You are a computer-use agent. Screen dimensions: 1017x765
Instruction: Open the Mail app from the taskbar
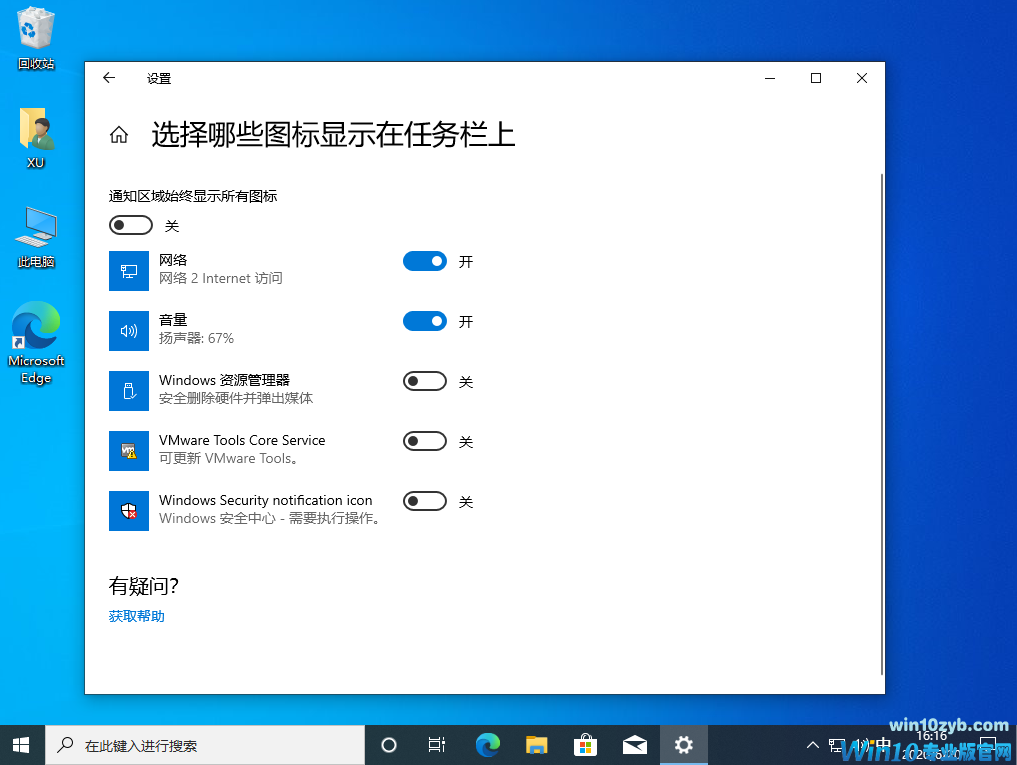(634, 744)
